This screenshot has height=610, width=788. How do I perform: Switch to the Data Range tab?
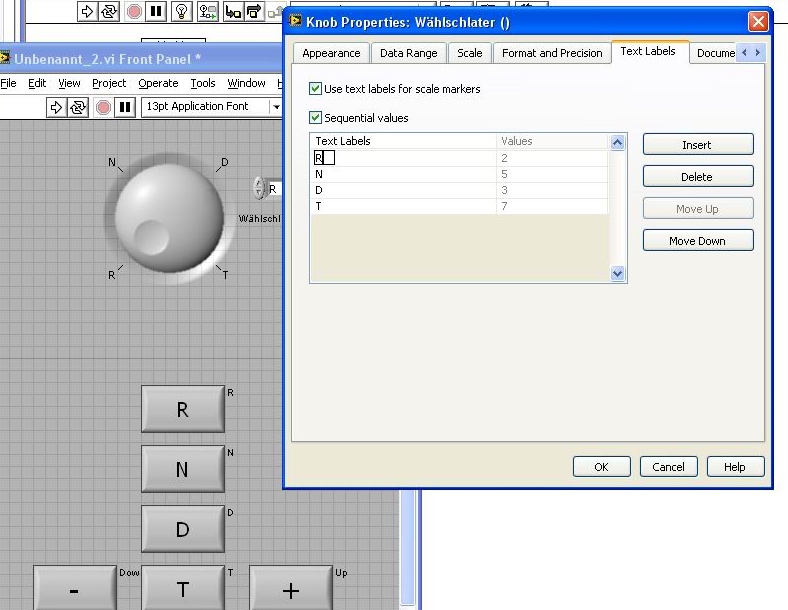click(409, 53)
